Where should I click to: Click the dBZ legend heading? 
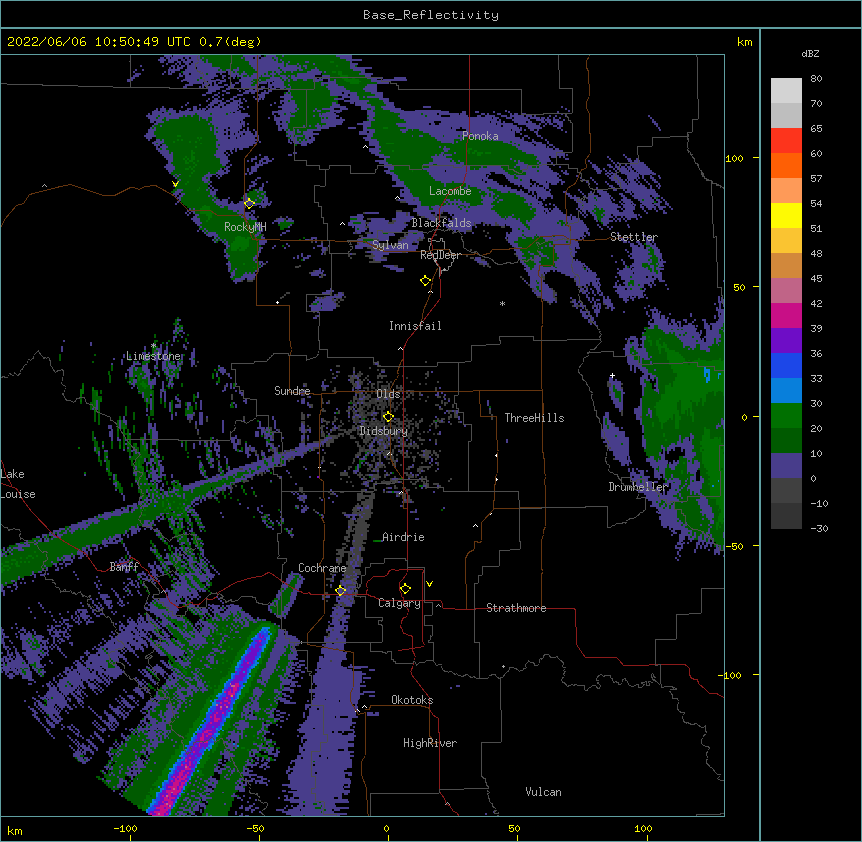(810, 54)
